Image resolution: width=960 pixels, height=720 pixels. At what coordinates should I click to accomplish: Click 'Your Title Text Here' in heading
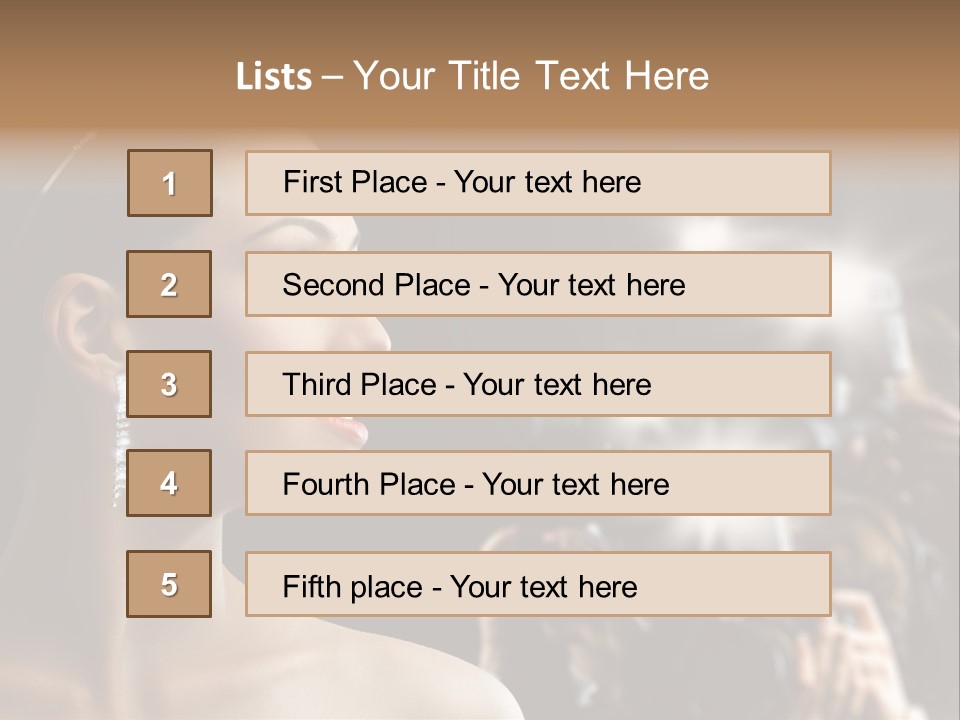point(531,76)
